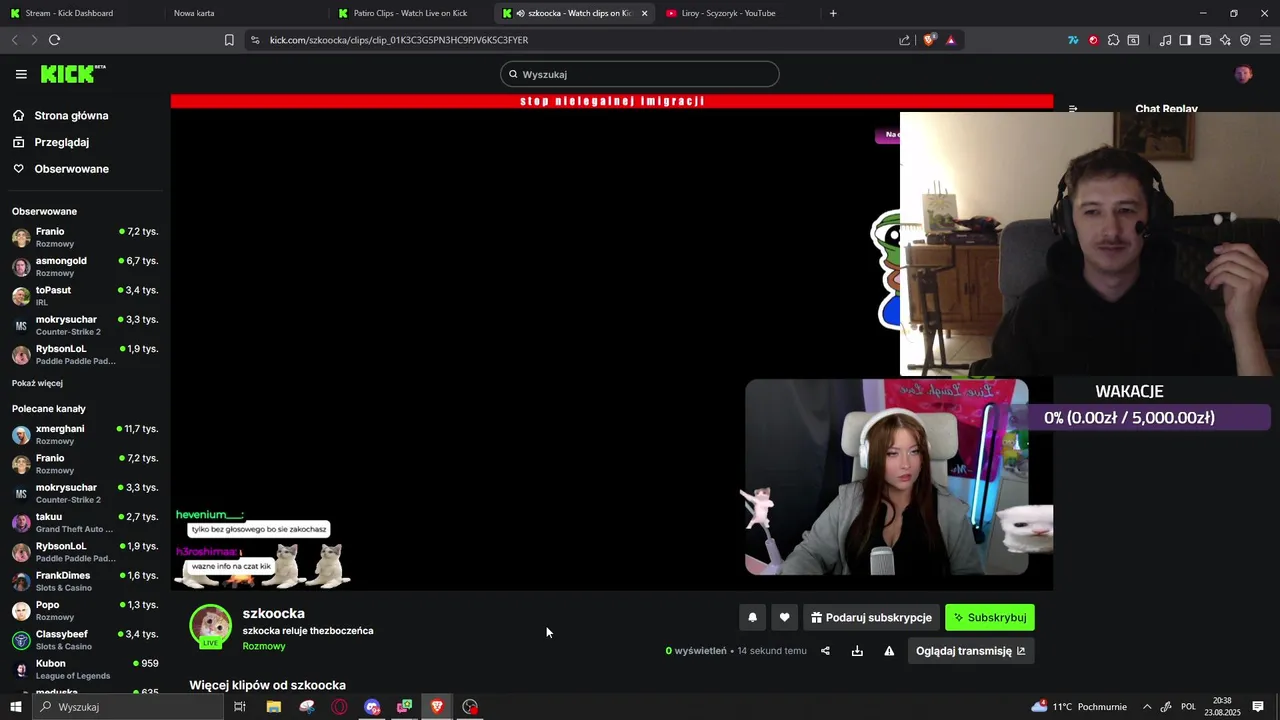Image resolution: width=1280 pixels, height=720 pixels.
Task: Open media control music note icon
Action: (x=1165, y=40)
